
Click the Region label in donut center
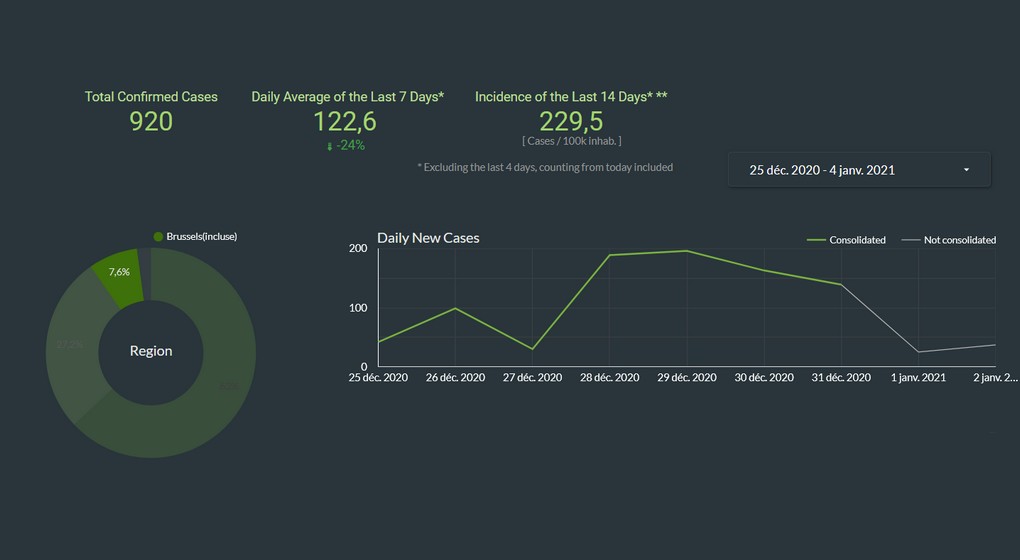[x=151, y=351]
